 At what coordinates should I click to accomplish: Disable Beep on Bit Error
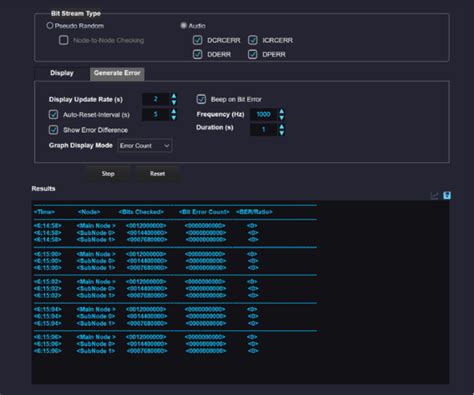(x=201, y=99)
